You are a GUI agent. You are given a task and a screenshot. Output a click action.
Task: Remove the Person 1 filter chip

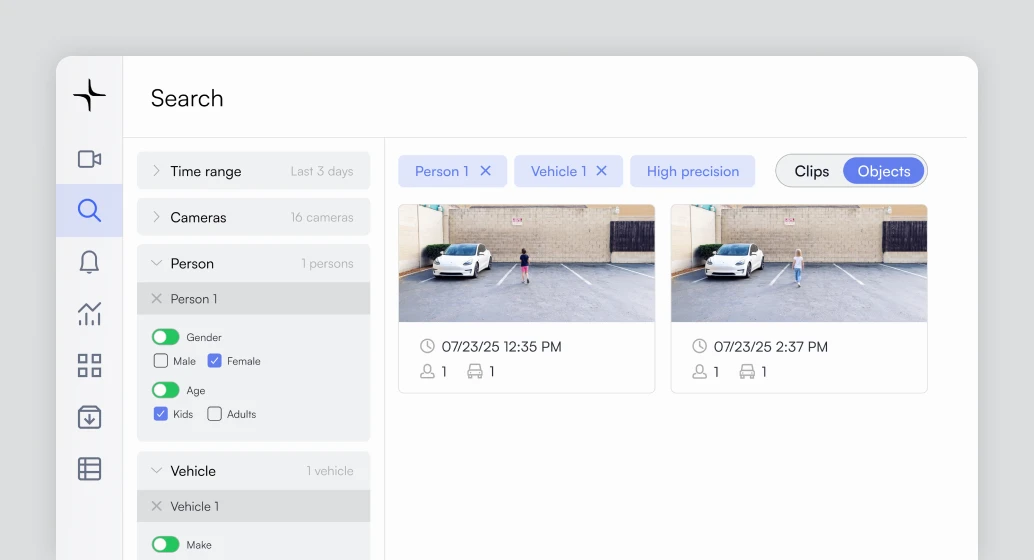(486, 171)
